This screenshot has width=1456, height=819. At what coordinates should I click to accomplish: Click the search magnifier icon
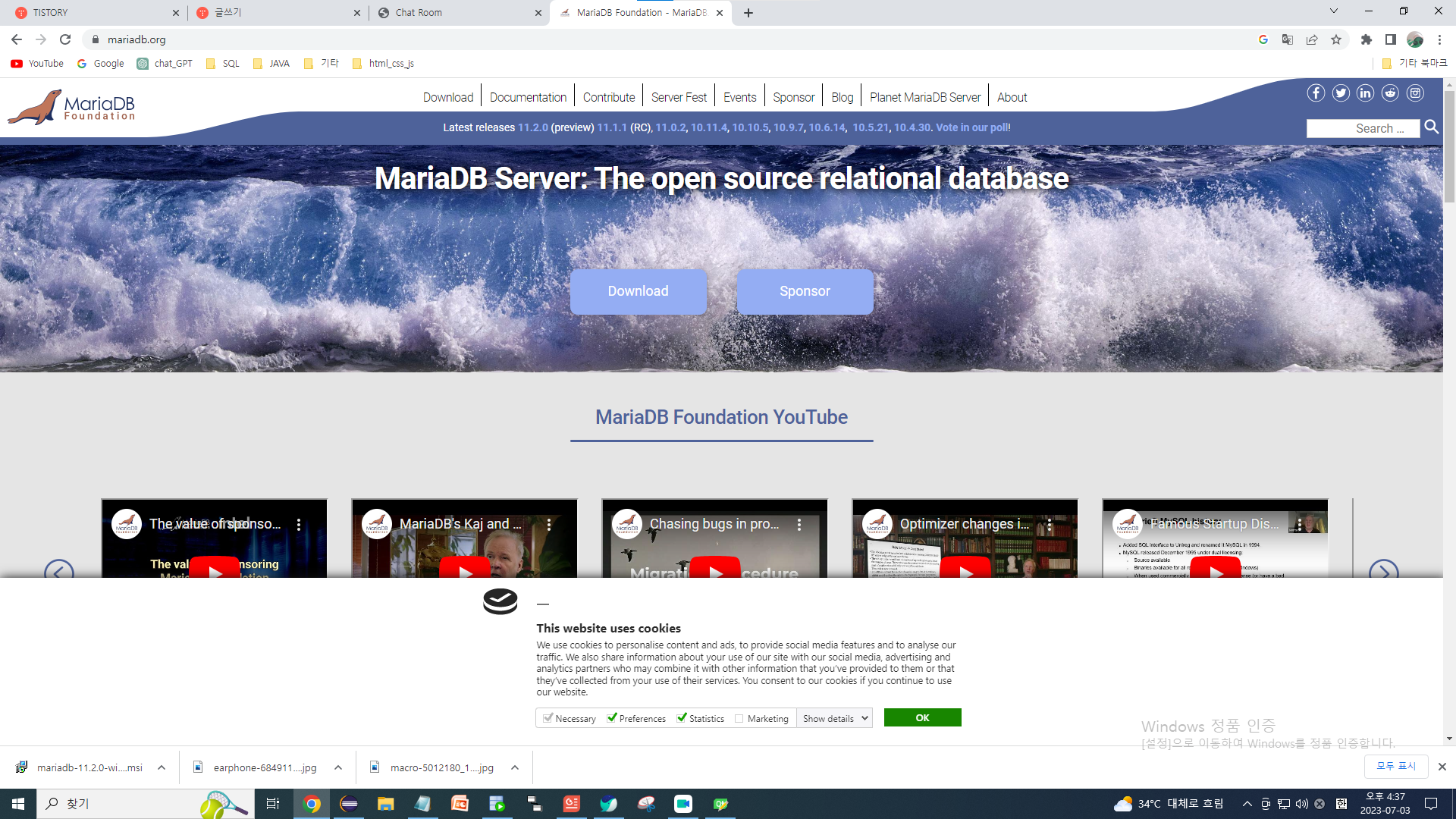coord(1431,127)
